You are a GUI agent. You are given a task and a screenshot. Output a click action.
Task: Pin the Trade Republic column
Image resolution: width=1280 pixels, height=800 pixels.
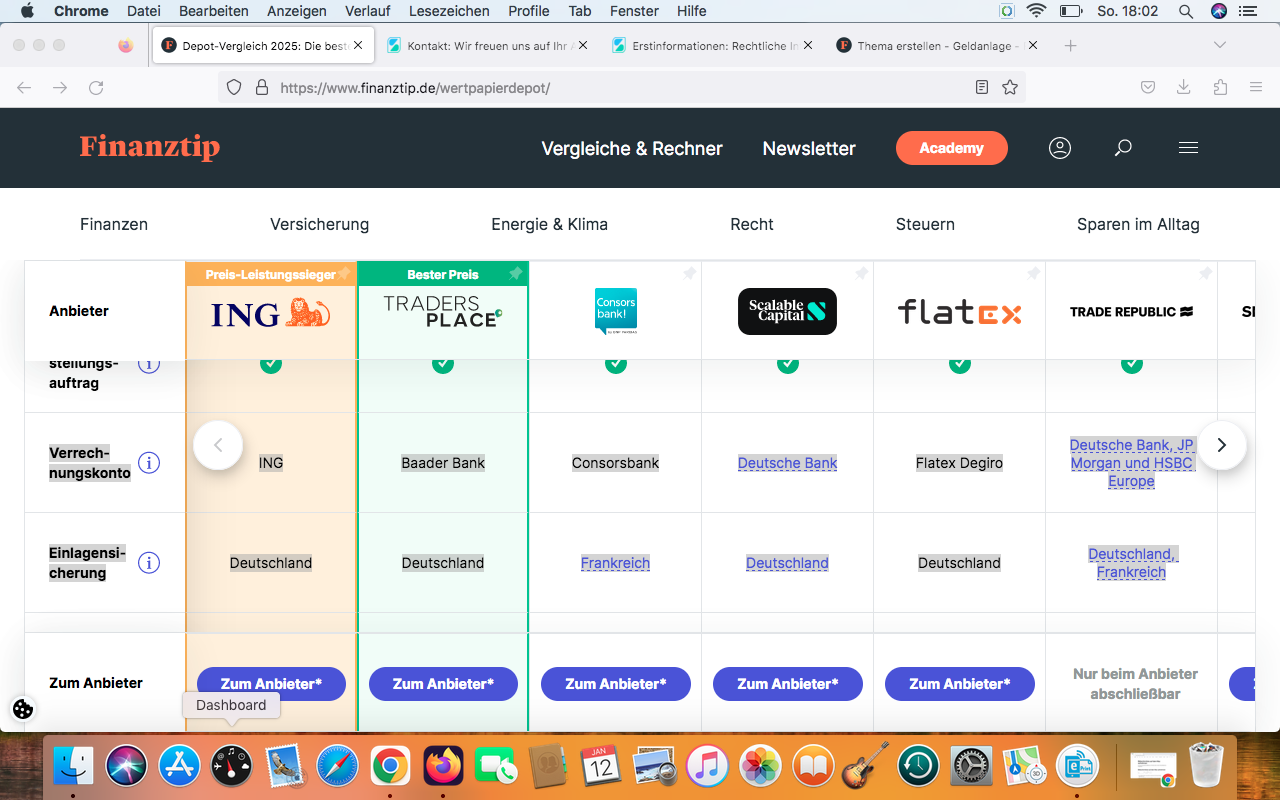point(1205,273)
